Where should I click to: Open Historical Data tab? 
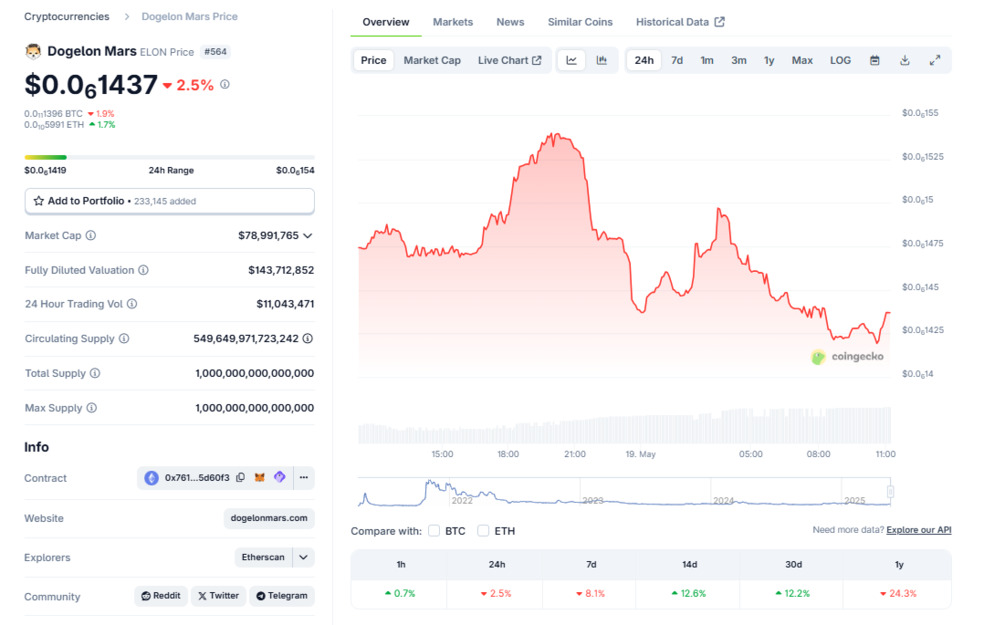coord(680,22)
